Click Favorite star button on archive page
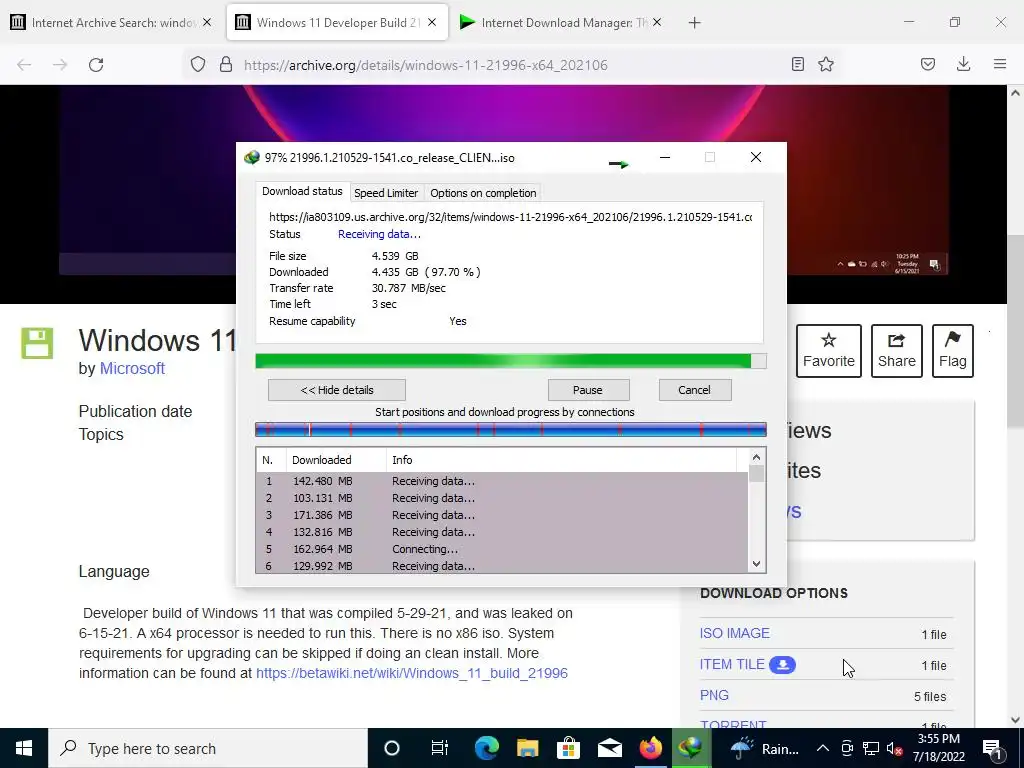The width and height of the screenshot is (1024, 768). [x=829, y=351]
